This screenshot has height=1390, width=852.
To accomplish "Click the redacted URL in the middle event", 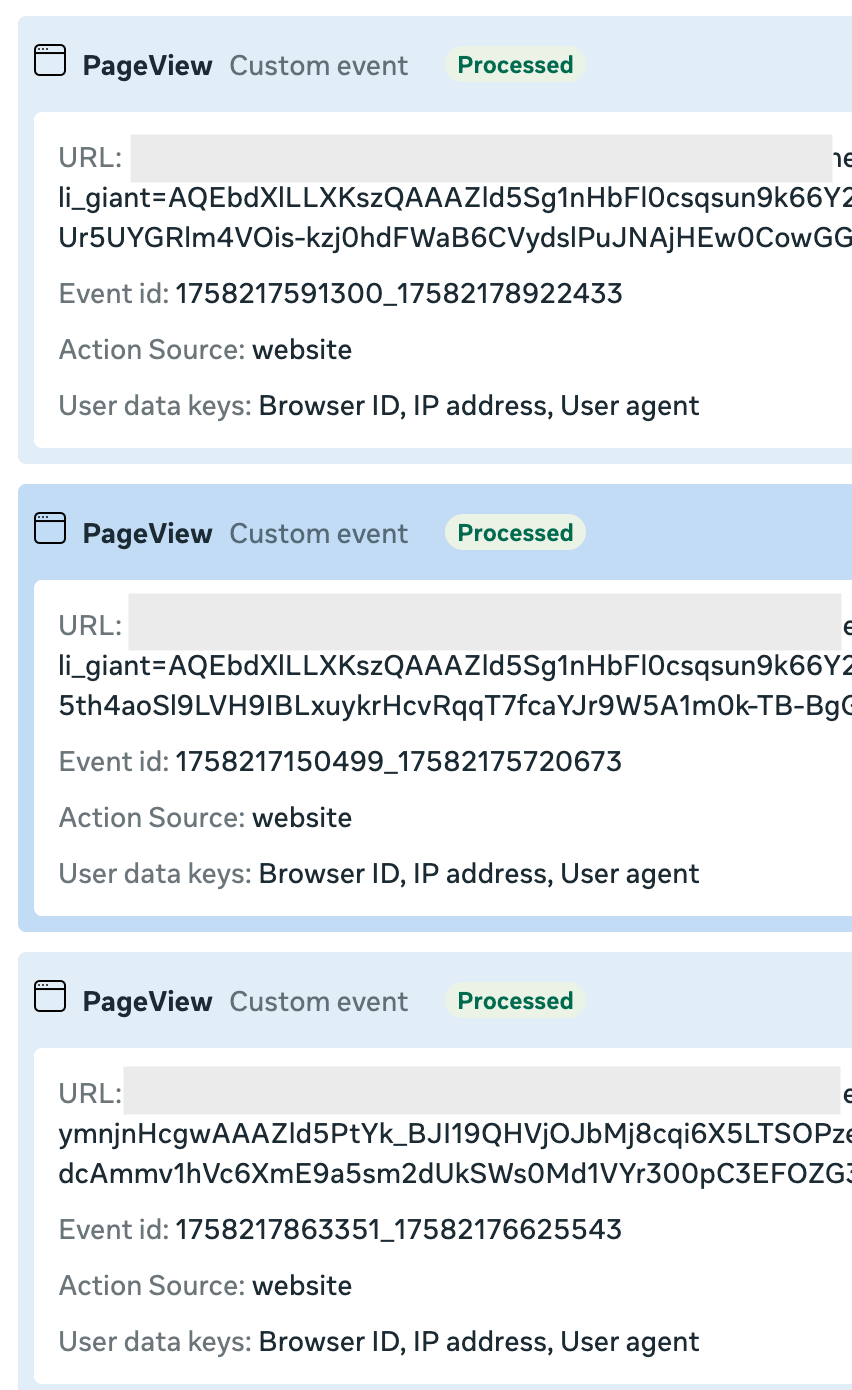I will 485,626.
